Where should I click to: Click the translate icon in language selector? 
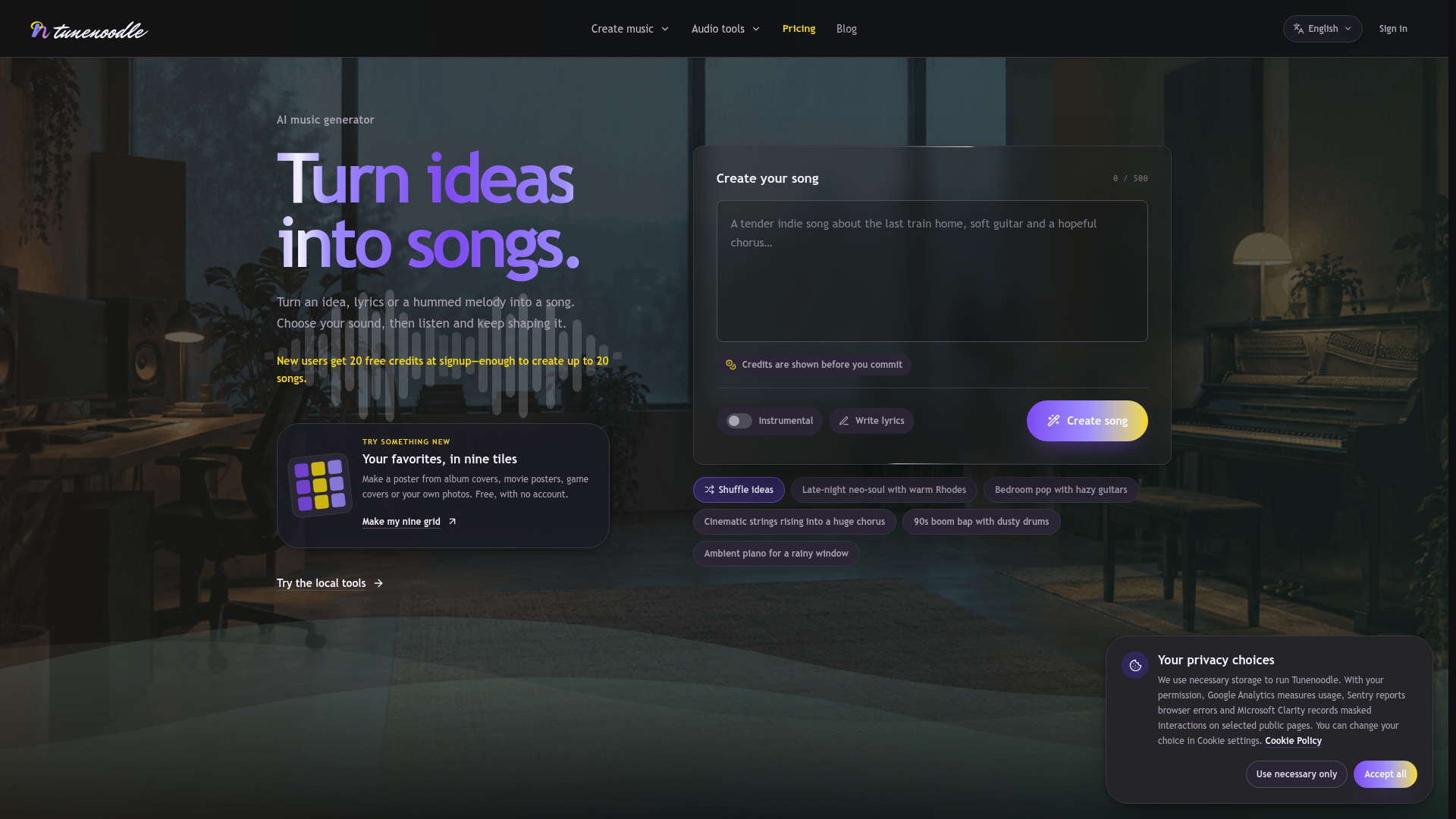[1298, 29]
